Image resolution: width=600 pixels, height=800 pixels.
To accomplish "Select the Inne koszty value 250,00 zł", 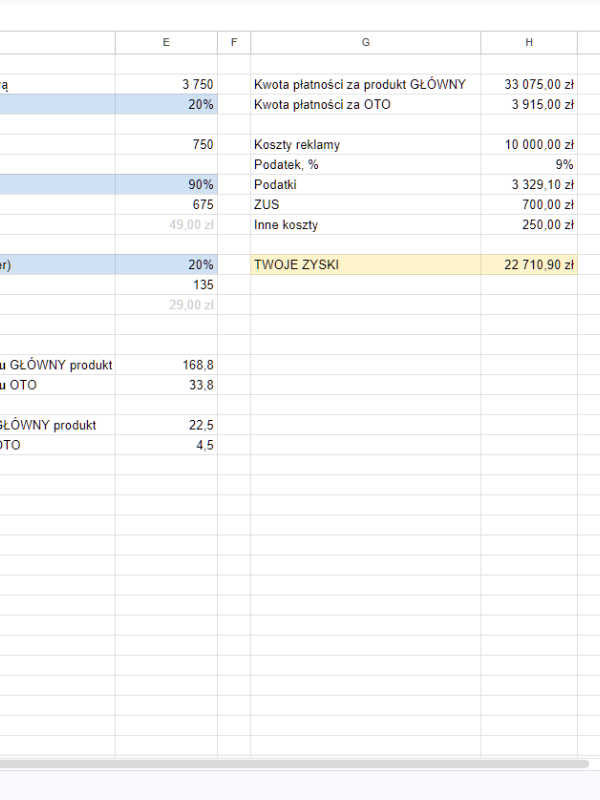I will point(528,225).
